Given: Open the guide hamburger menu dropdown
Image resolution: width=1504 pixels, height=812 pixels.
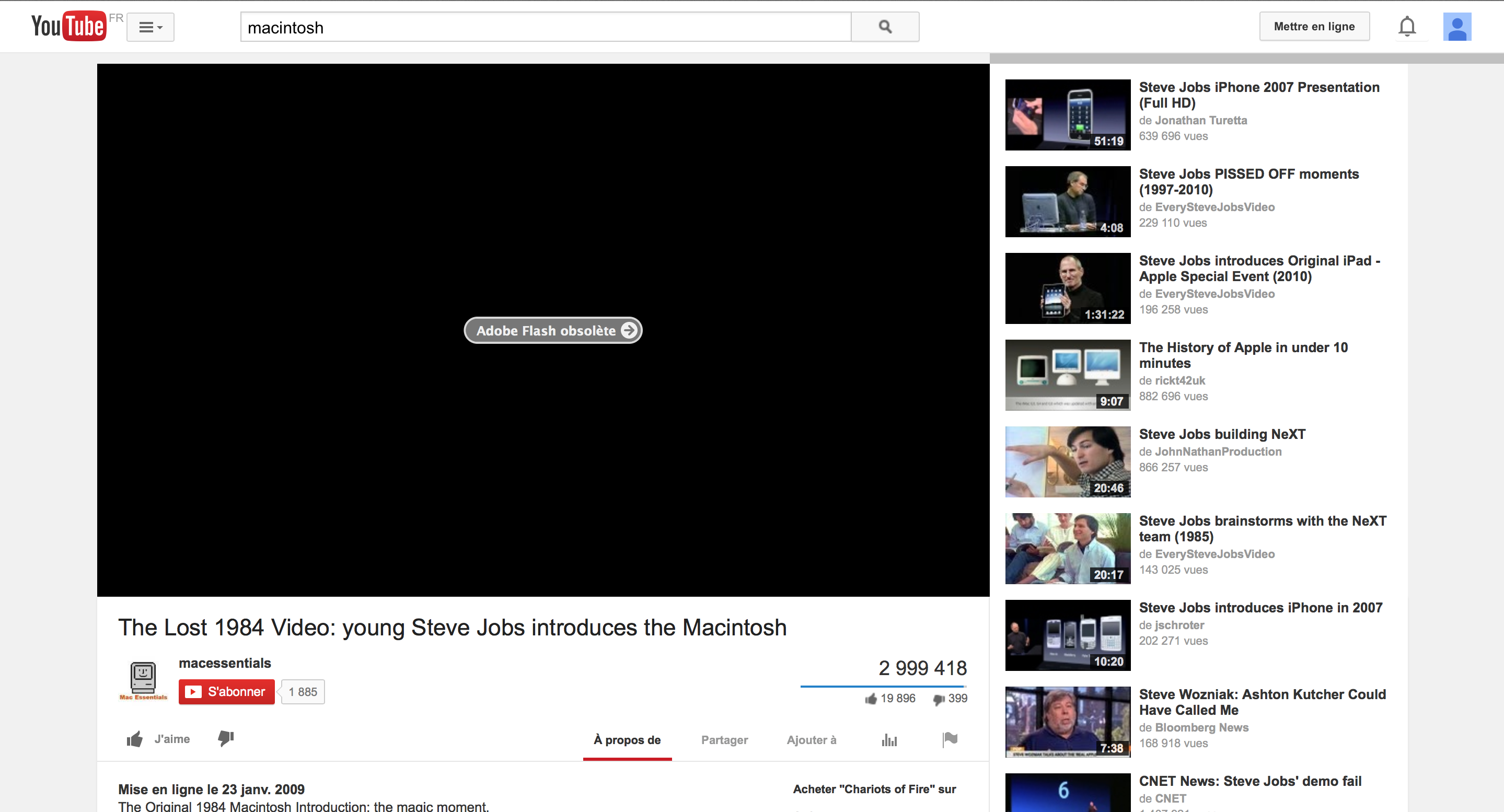Looking at the screenshot, I should coord(151,27).
